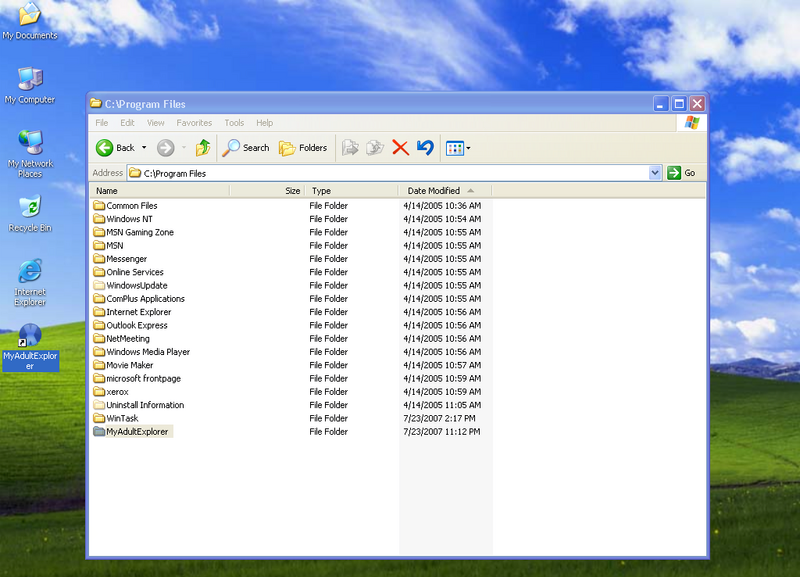Click the Common Files folder icon
The height and width of the screenshot is (577, 800).
99,206
